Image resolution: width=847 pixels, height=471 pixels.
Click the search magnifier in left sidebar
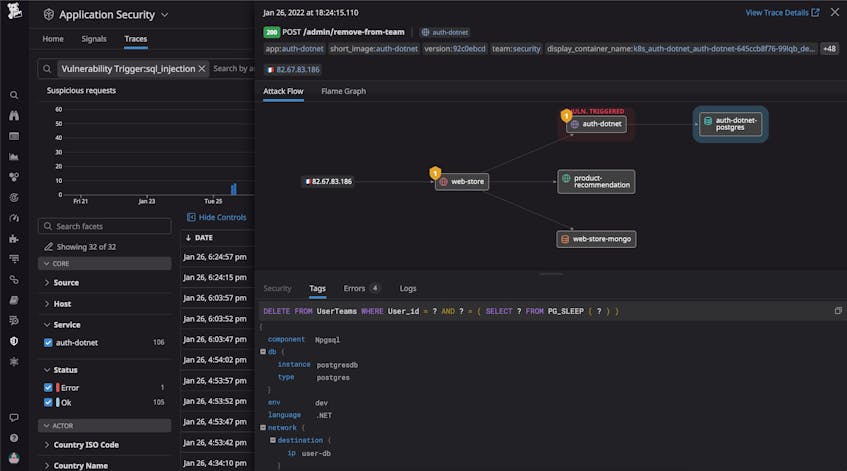tap(14, 95)
